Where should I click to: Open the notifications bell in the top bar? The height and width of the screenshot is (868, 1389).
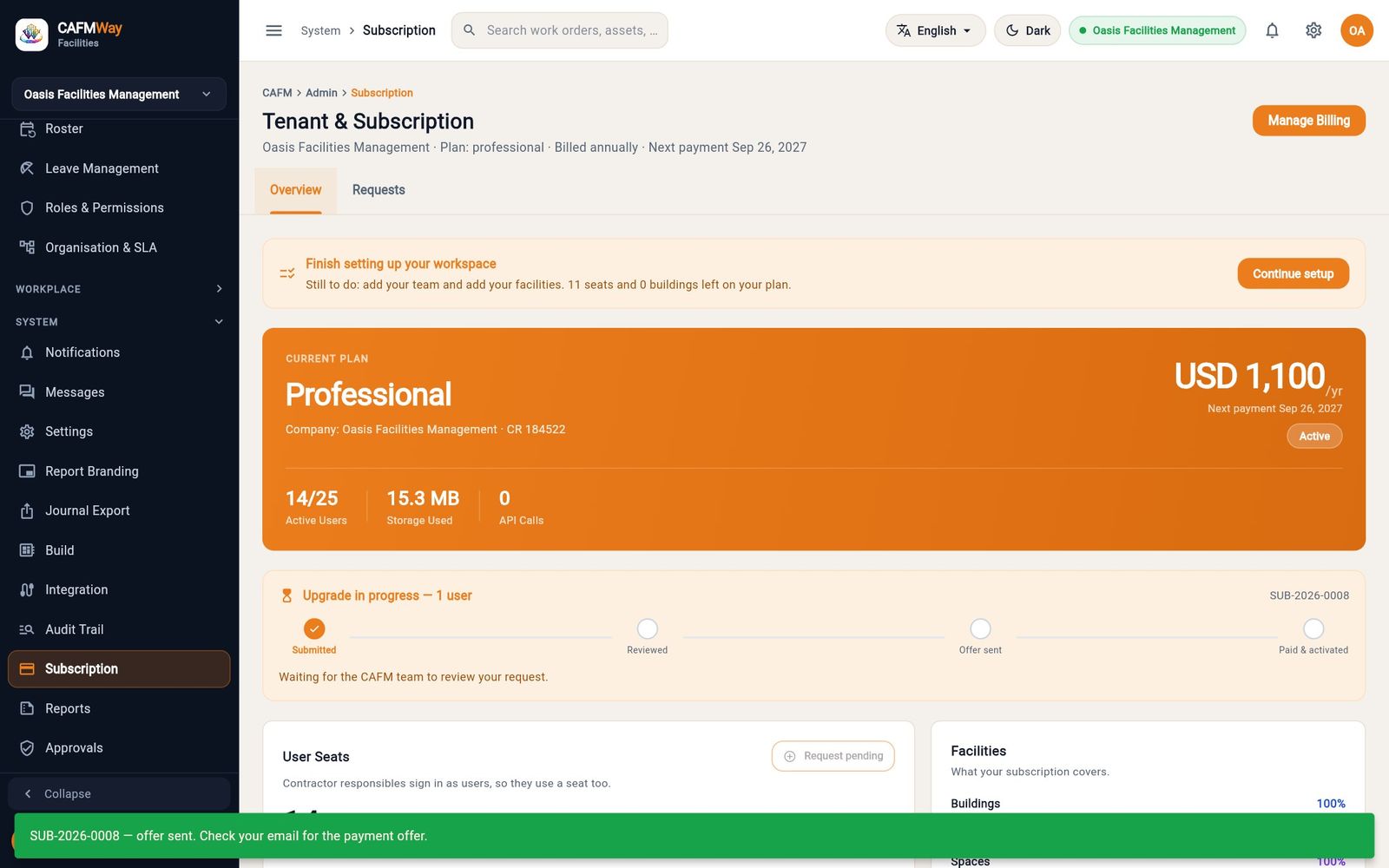tap(1272, 30)
